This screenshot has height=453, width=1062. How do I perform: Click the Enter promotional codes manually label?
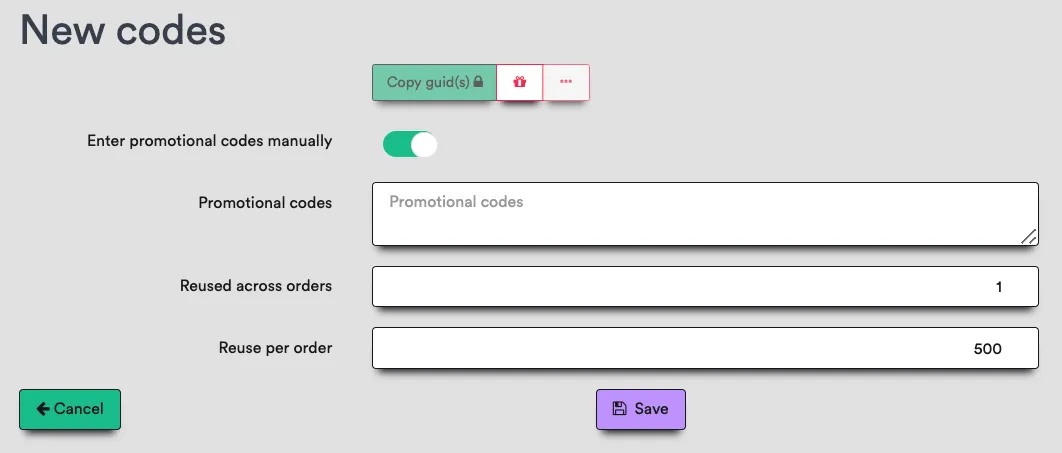[x=210, y=141]
